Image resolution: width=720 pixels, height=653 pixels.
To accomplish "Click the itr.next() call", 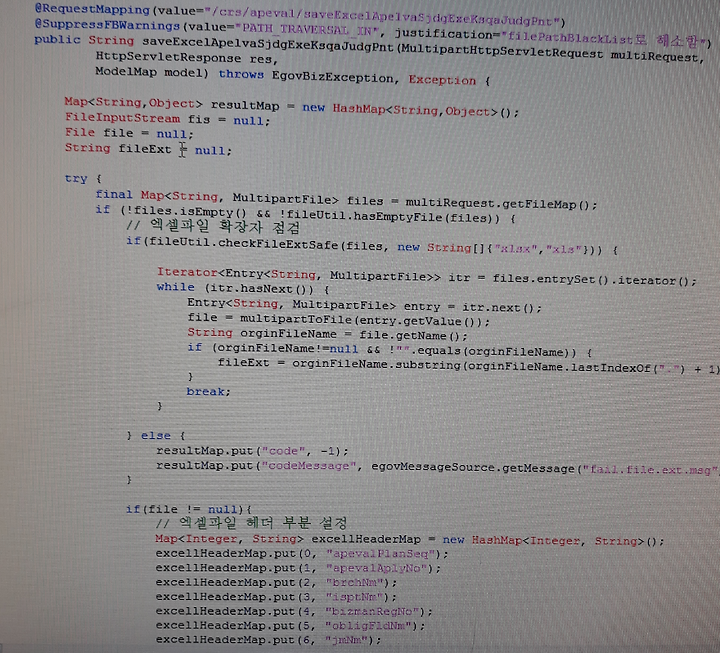I will click(x=501, y=307).
